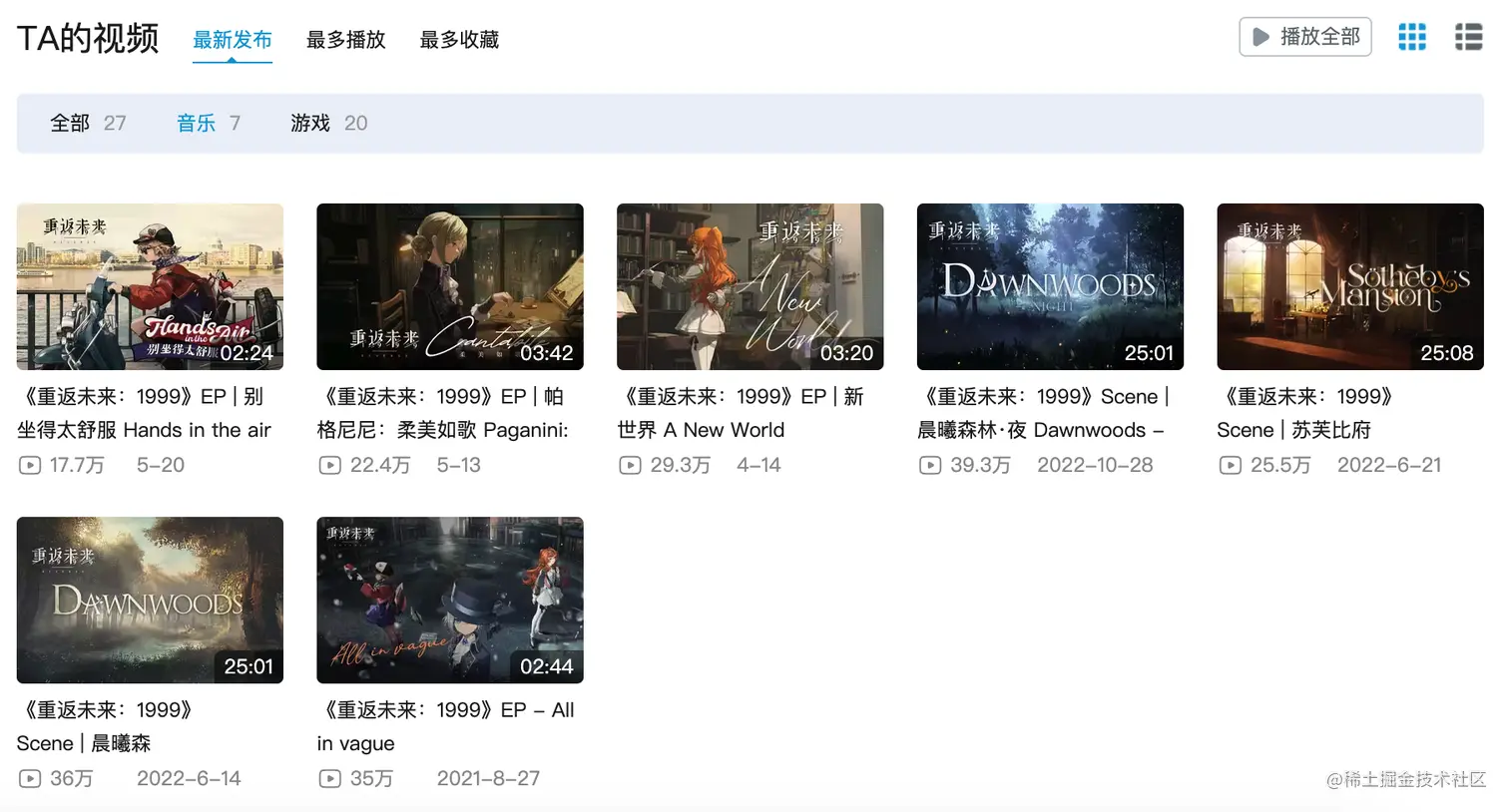The width and height of the screenshot is (1509, 812).
Task: Click the upload date 2021-8-27
Action: click(x=488, y=778)
